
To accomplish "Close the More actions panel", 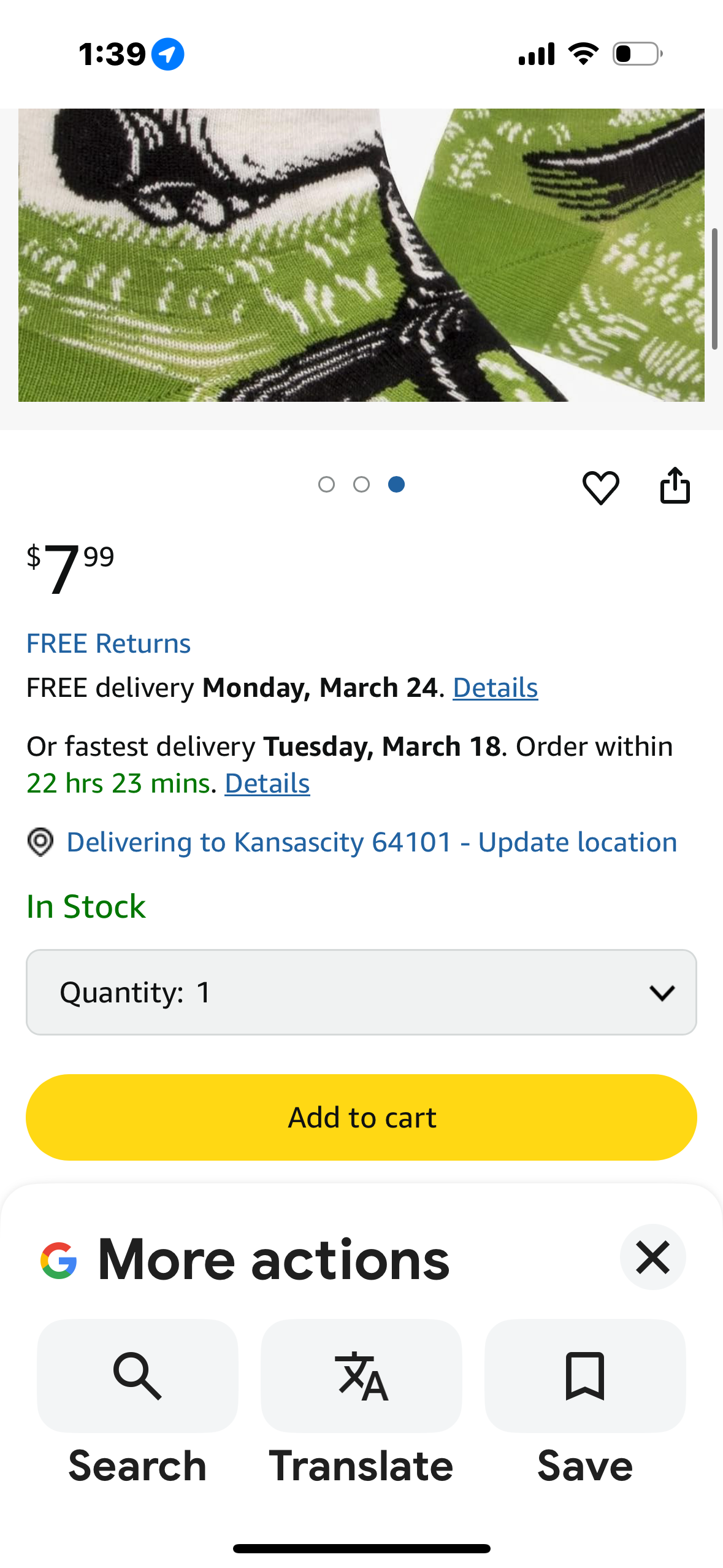I will click(652, 1257).
